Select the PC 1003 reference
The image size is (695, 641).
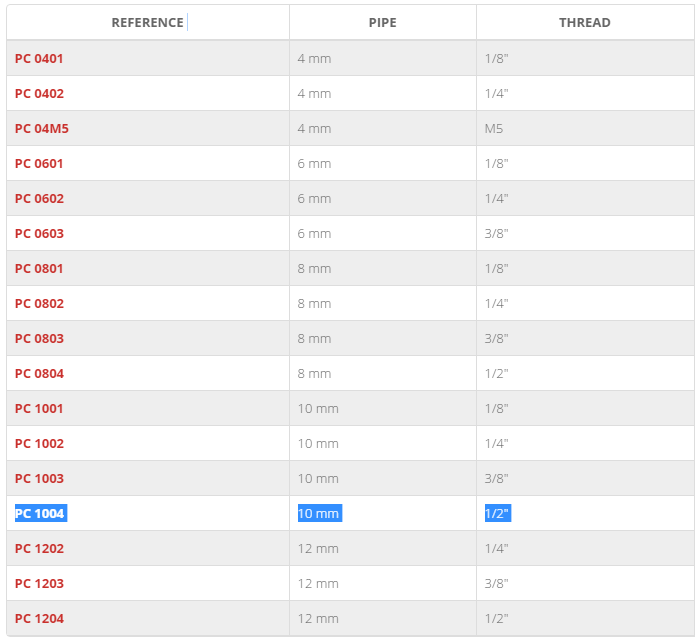click(x=39, y=479)
